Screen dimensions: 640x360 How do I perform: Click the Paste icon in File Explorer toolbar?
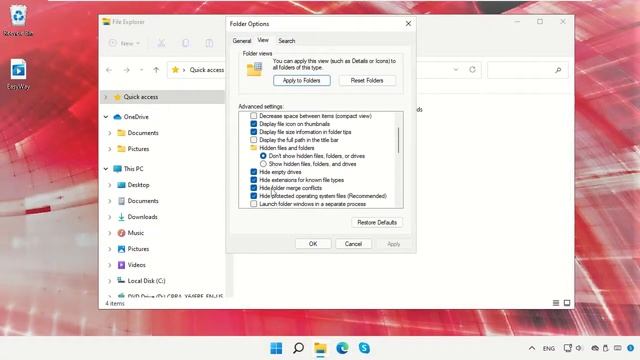[209, 43]
